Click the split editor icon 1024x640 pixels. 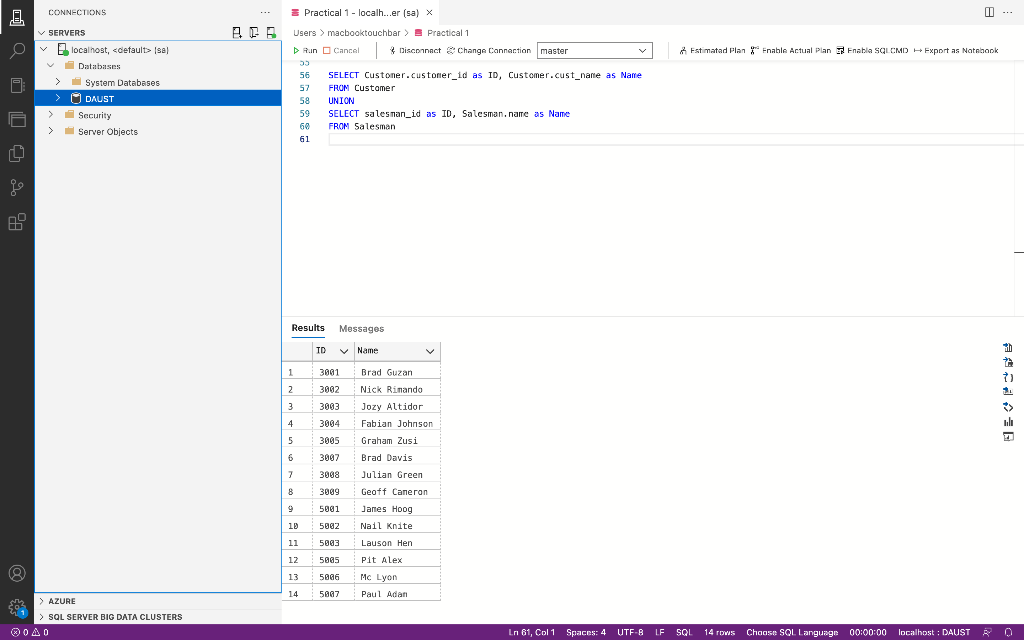989,12
